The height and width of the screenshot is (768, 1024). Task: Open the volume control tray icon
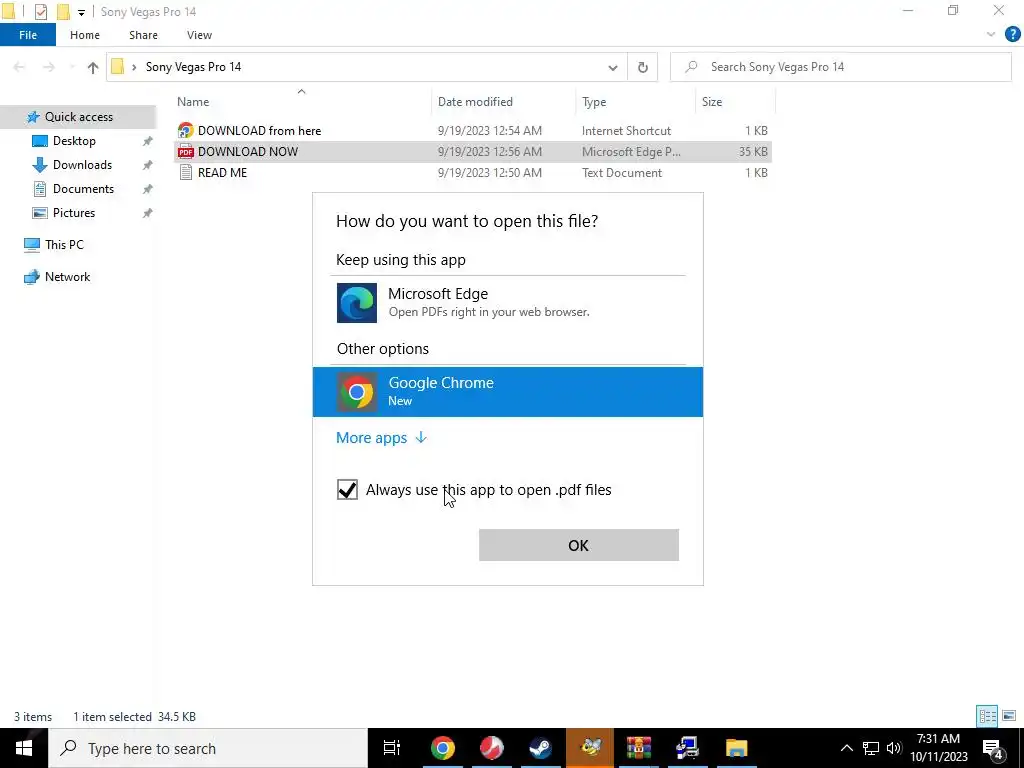coord(894,748)
